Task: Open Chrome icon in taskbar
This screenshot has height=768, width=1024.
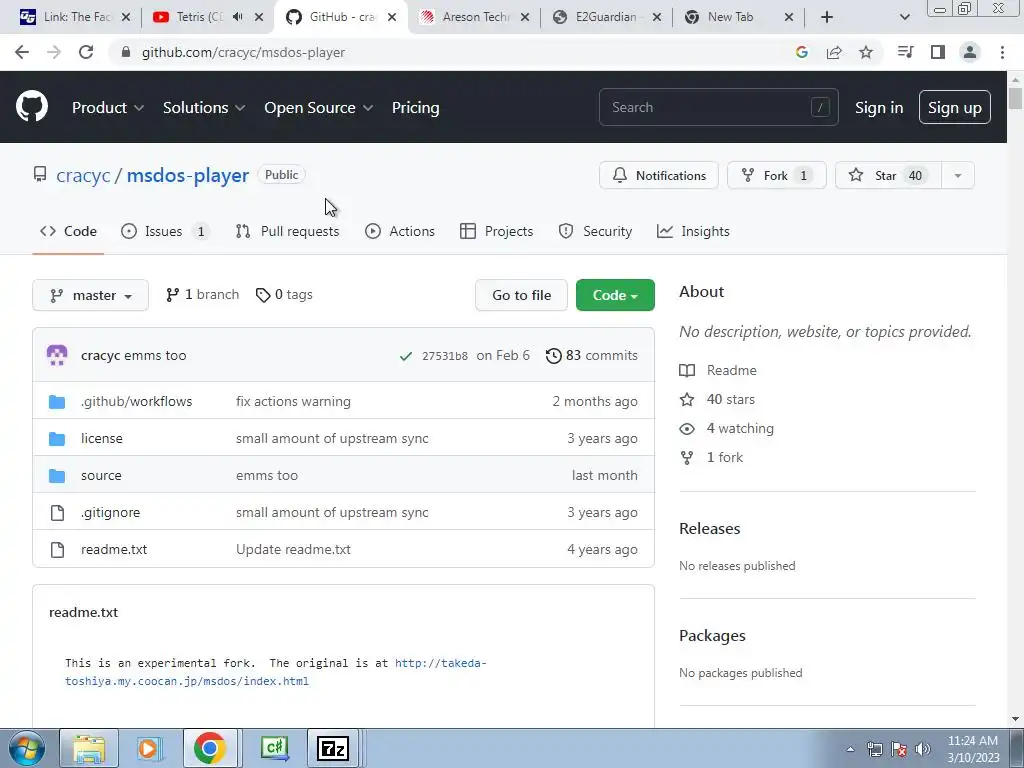Action: [210, 748]
